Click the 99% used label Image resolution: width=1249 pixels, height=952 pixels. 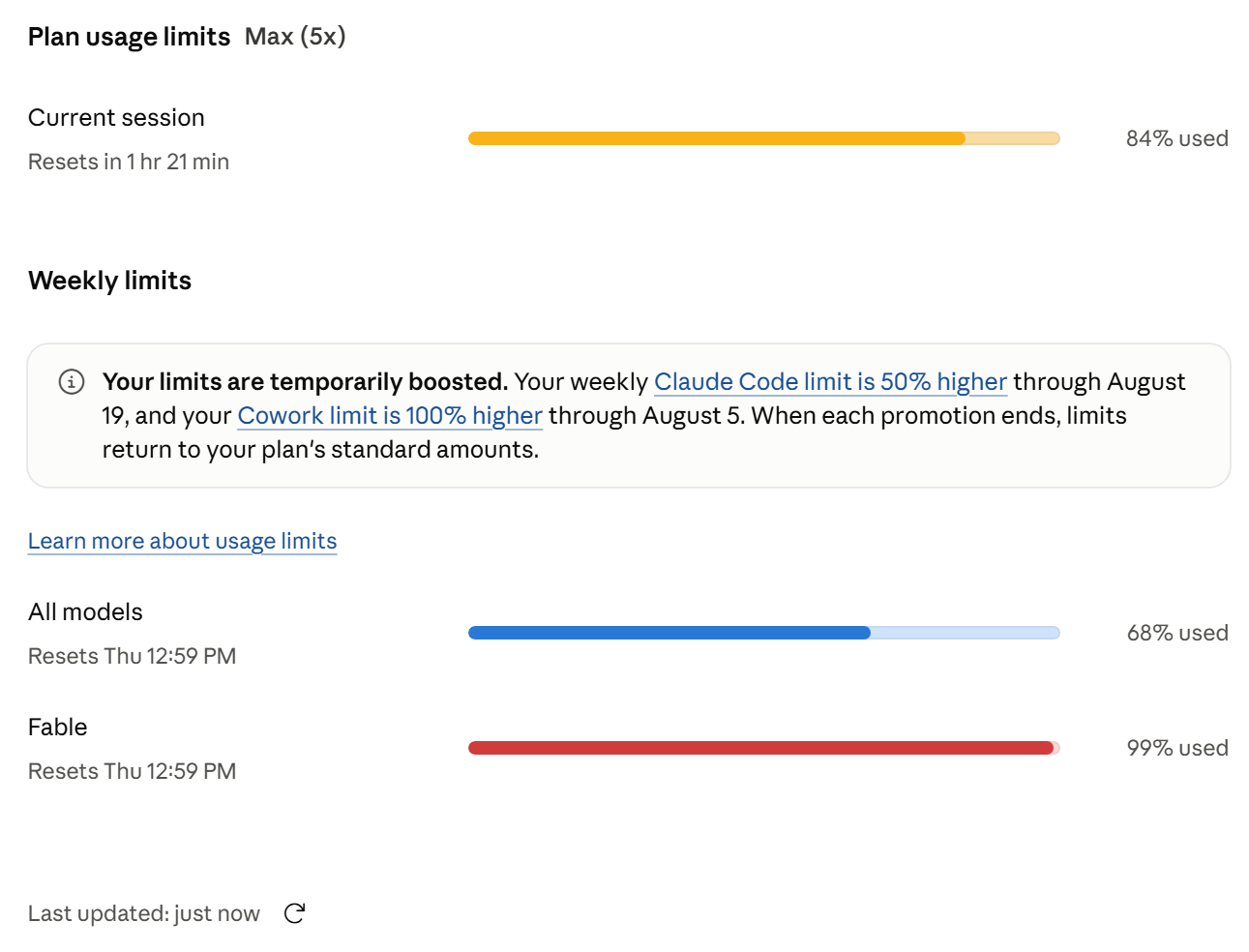pyautogui.click(x=1176, y=748)
